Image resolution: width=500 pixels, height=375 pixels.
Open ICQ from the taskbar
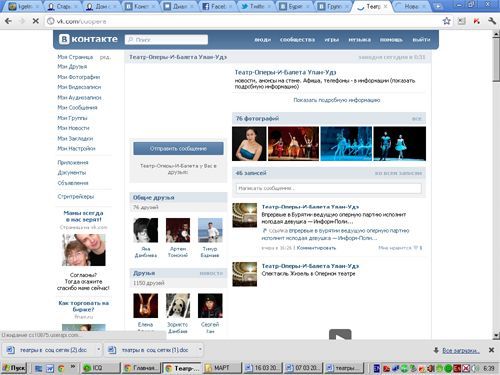click(x=100, y=368)
